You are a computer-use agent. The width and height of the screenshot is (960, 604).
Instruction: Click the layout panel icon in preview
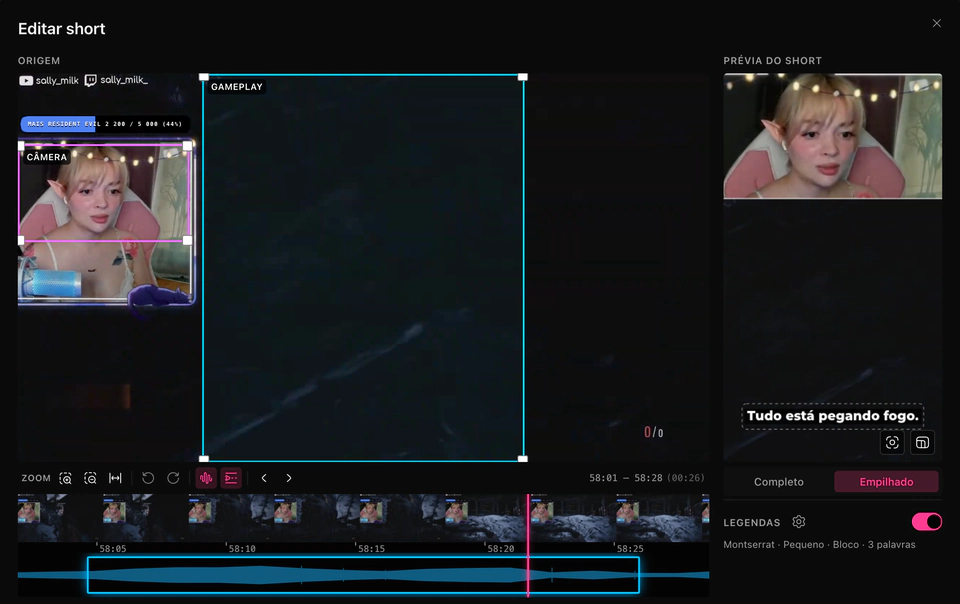[x=923, y=442]
